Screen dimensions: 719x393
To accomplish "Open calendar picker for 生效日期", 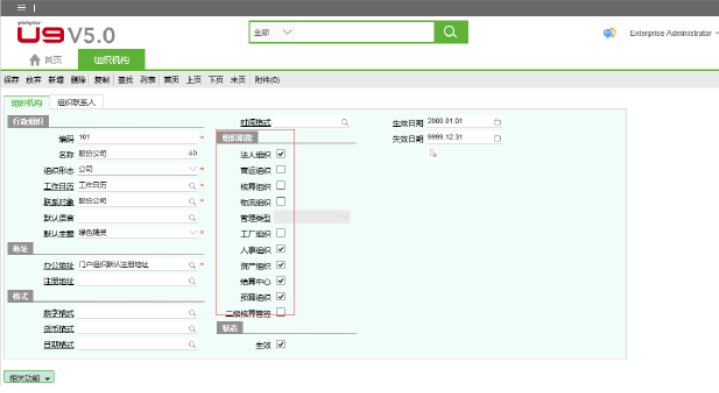I will (x=497, y=122).
